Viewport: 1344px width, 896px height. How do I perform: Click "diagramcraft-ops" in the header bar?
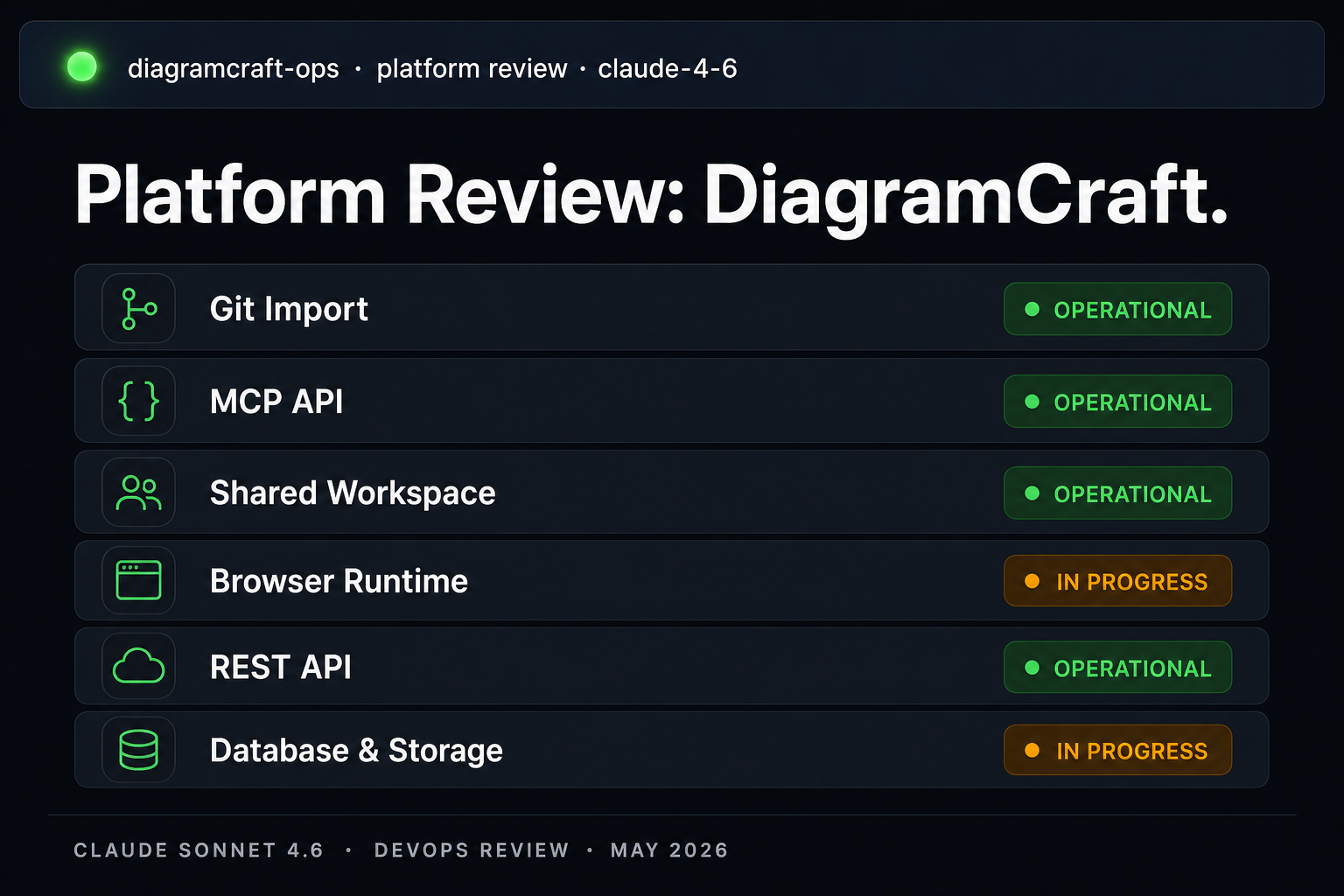point(234,68)
